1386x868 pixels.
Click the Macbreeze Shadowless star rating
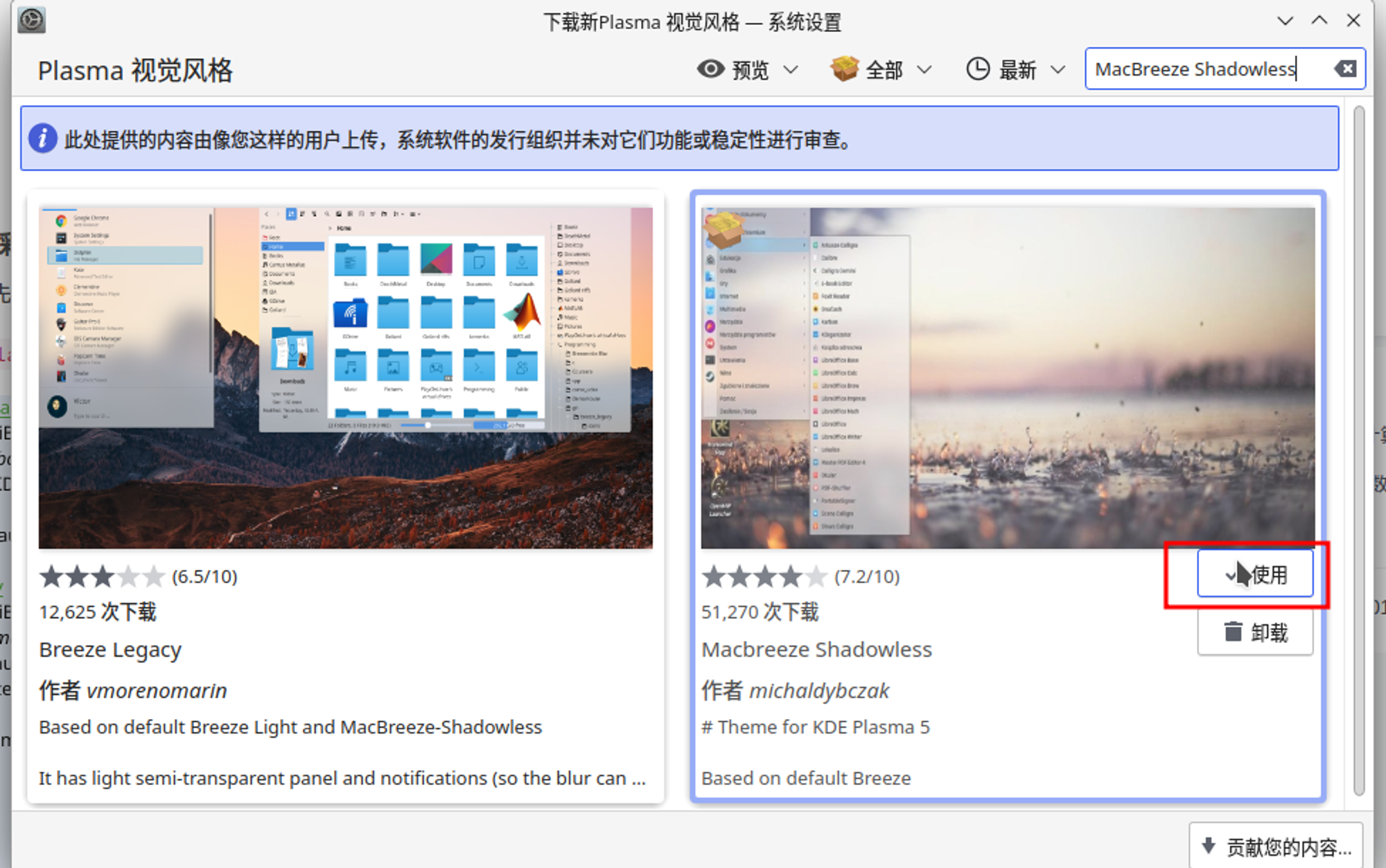pos(764,576)
